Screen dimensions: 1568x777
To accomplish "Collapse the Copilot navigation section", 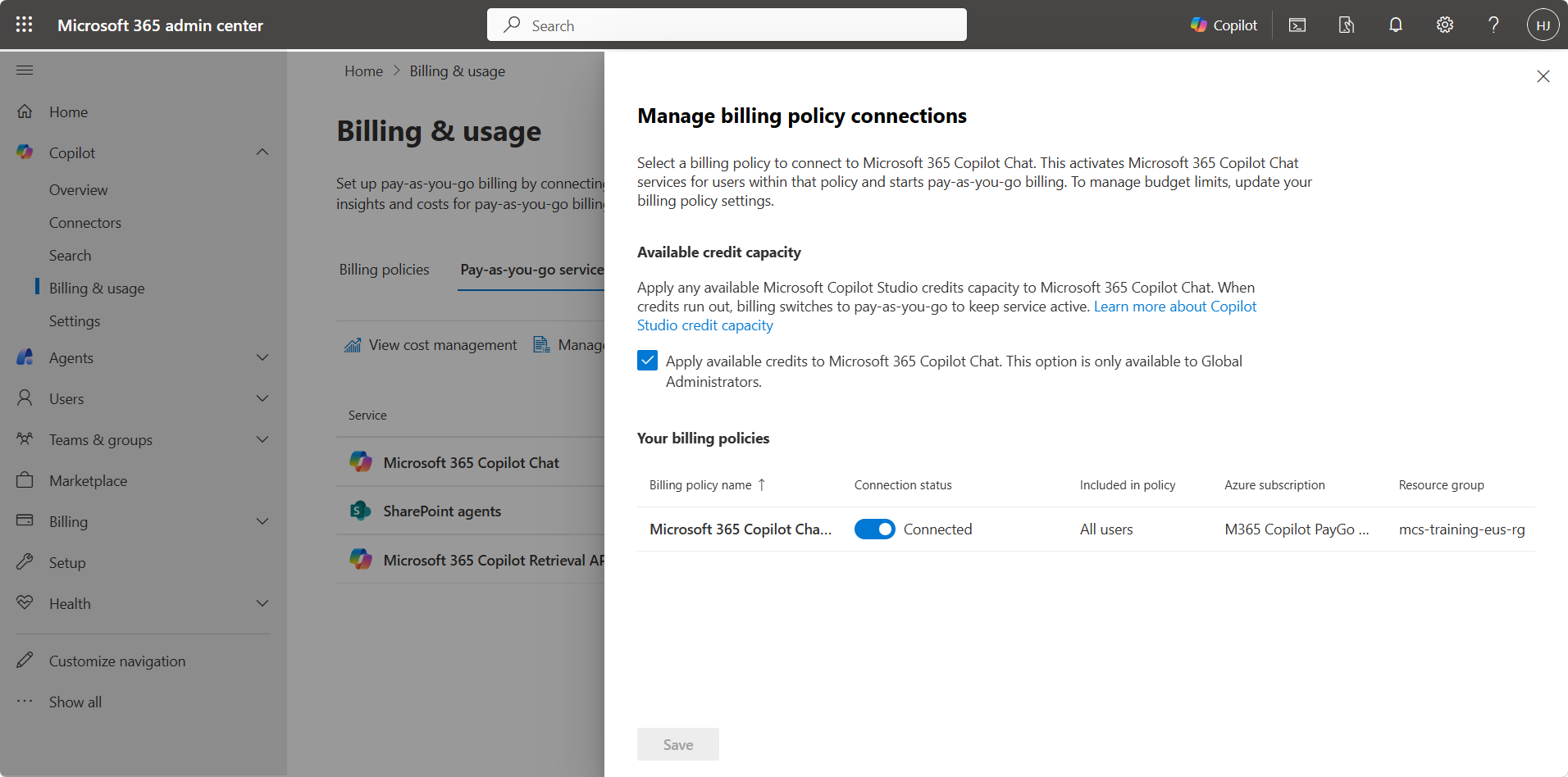I will tap(262, 152).
